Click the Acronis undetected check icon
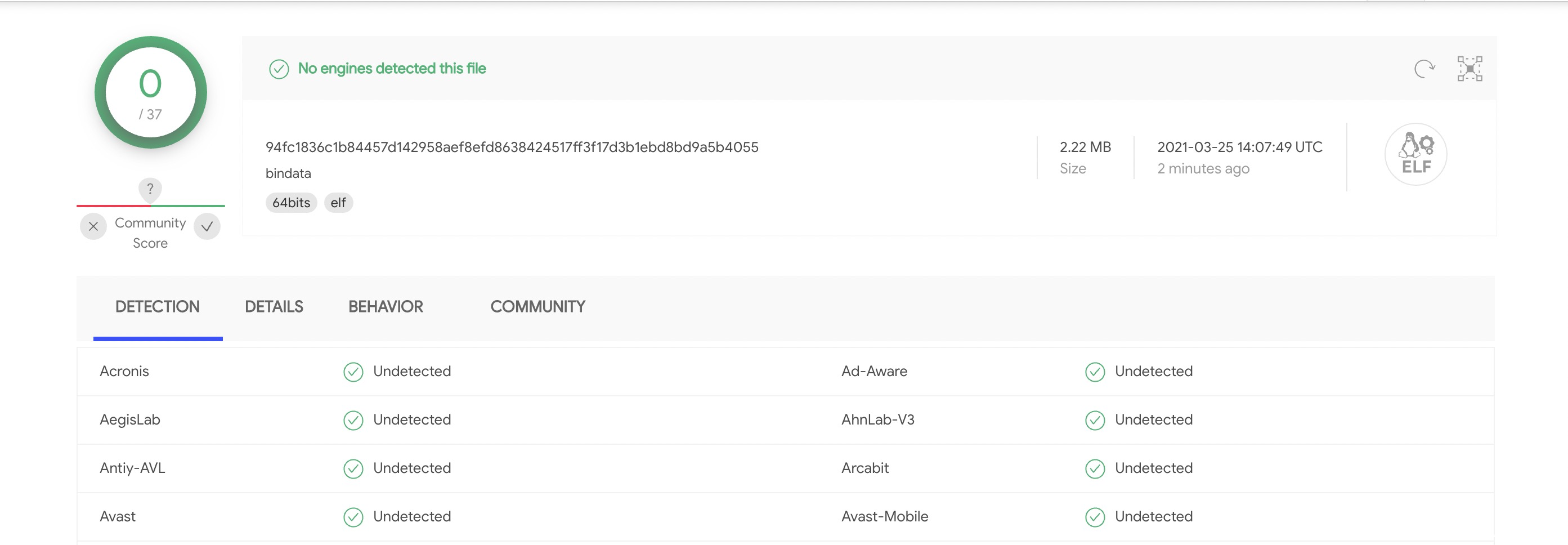Viewport: 1568px width, 545px height. click(x=353, y=372)
